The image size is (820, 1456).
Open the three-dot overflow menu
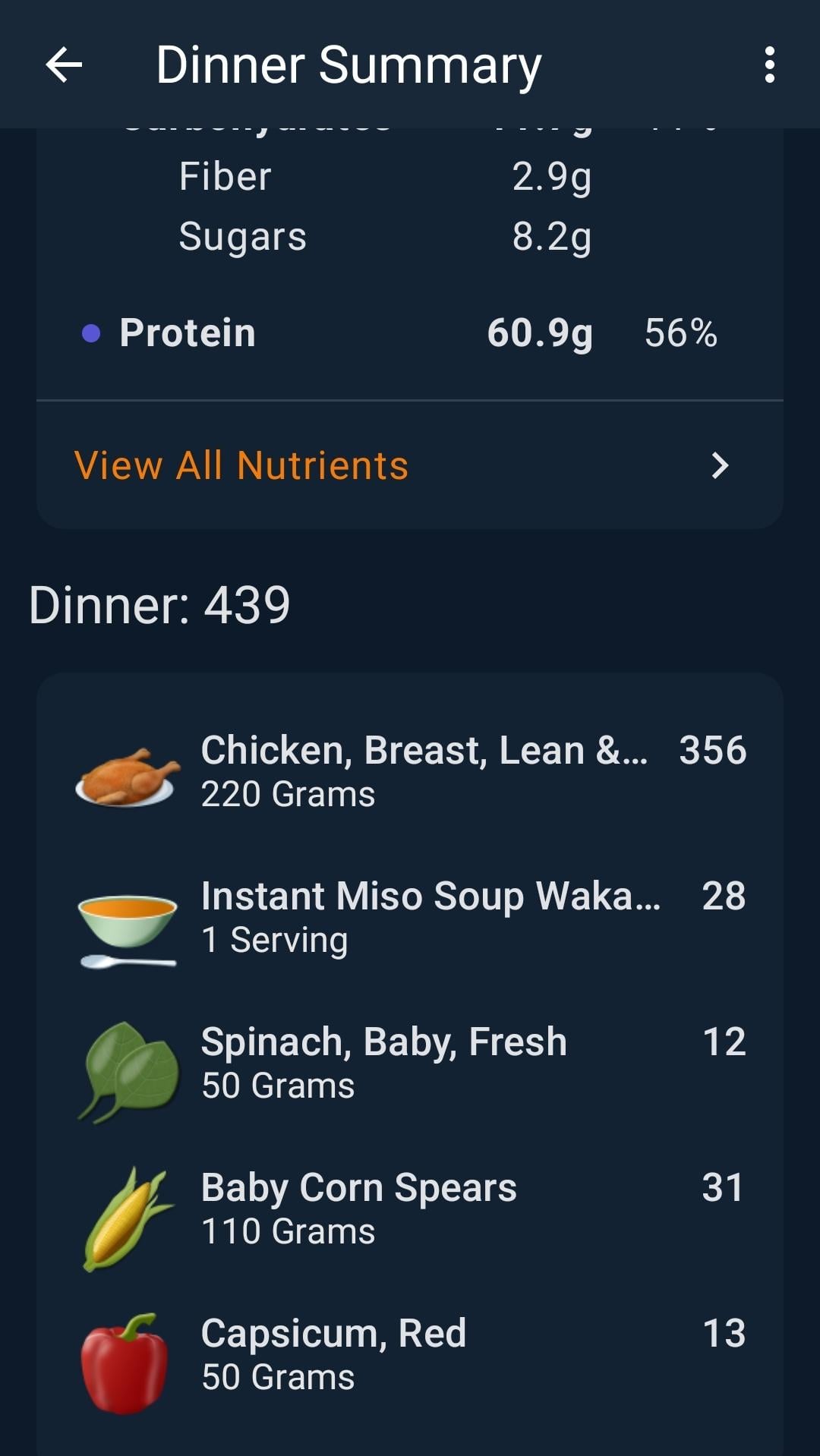(769, 65)
